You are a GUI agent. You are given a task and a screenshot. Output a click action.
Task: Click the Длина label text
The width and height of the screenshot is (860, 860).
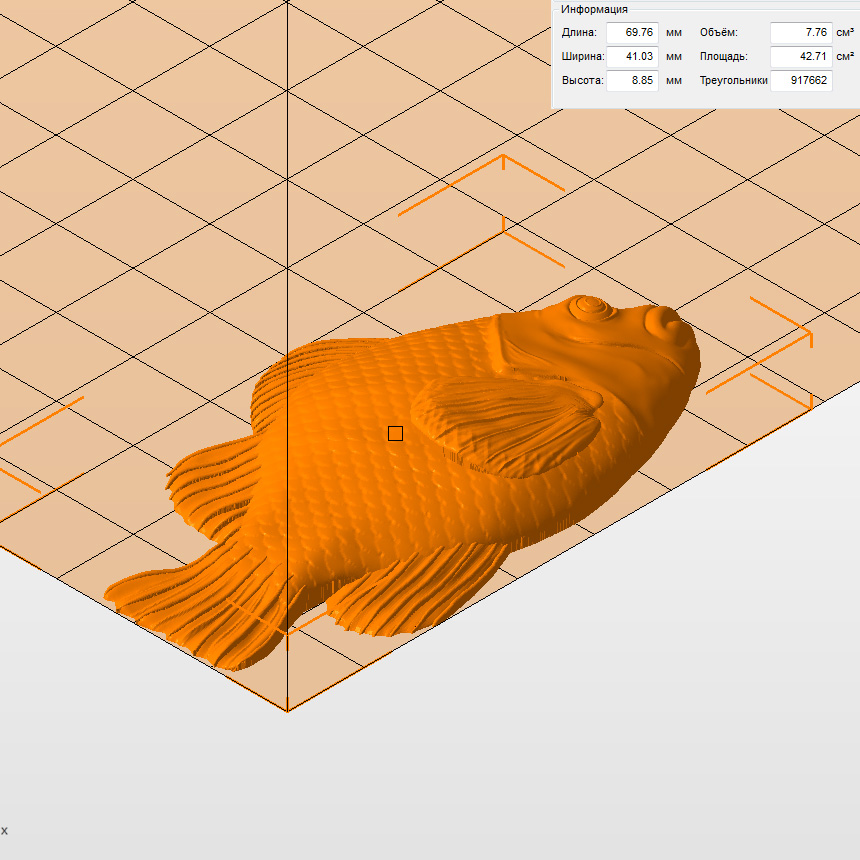579,32
